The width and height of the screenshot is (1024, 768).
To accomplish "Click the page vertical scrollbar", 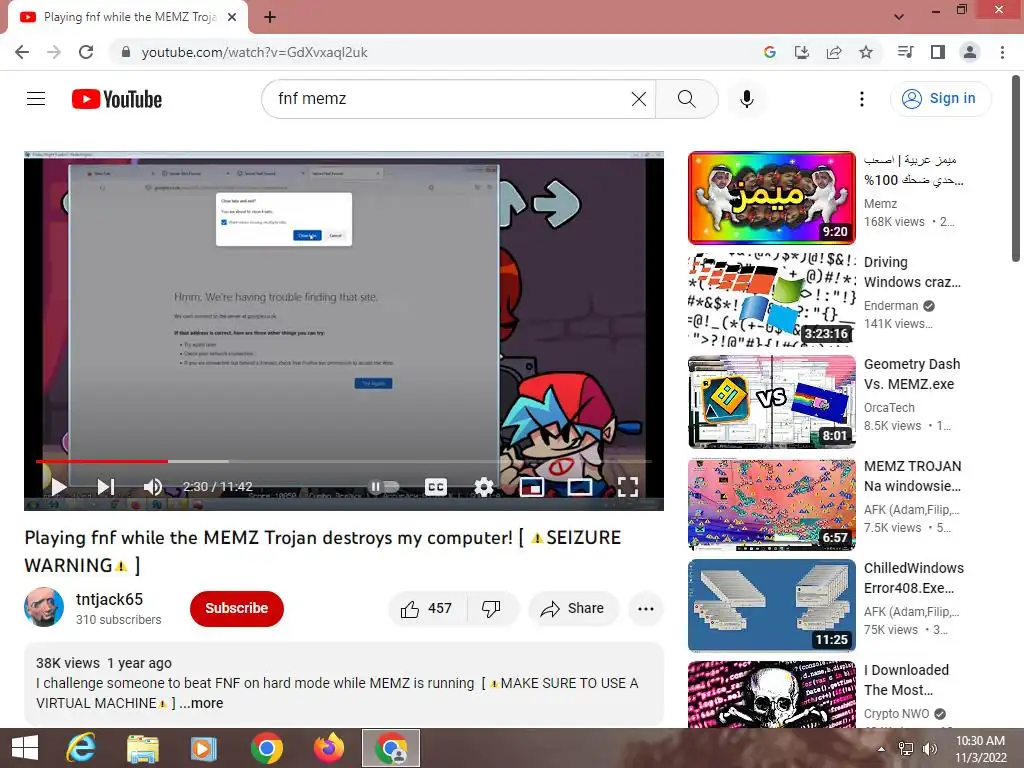I will 1016,170.
